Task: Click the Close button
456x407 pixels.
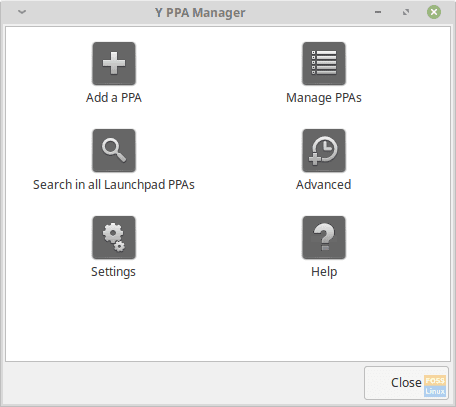Action: click(406, 383)
